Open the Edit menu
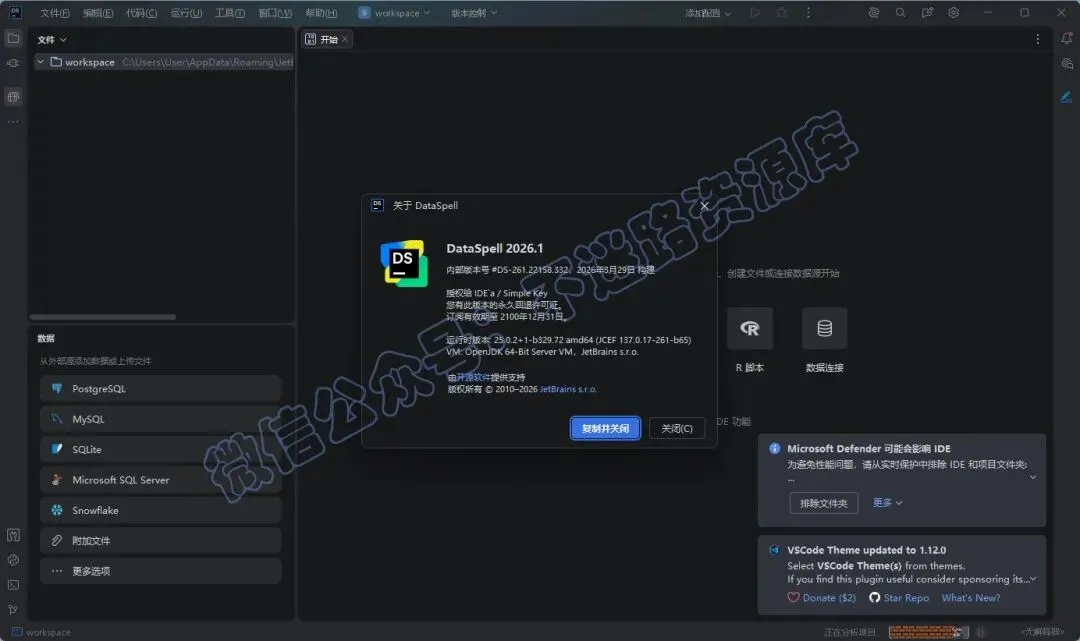This screenshot has height=641, width=1080. pyautogui.click(x=98, y=13)
